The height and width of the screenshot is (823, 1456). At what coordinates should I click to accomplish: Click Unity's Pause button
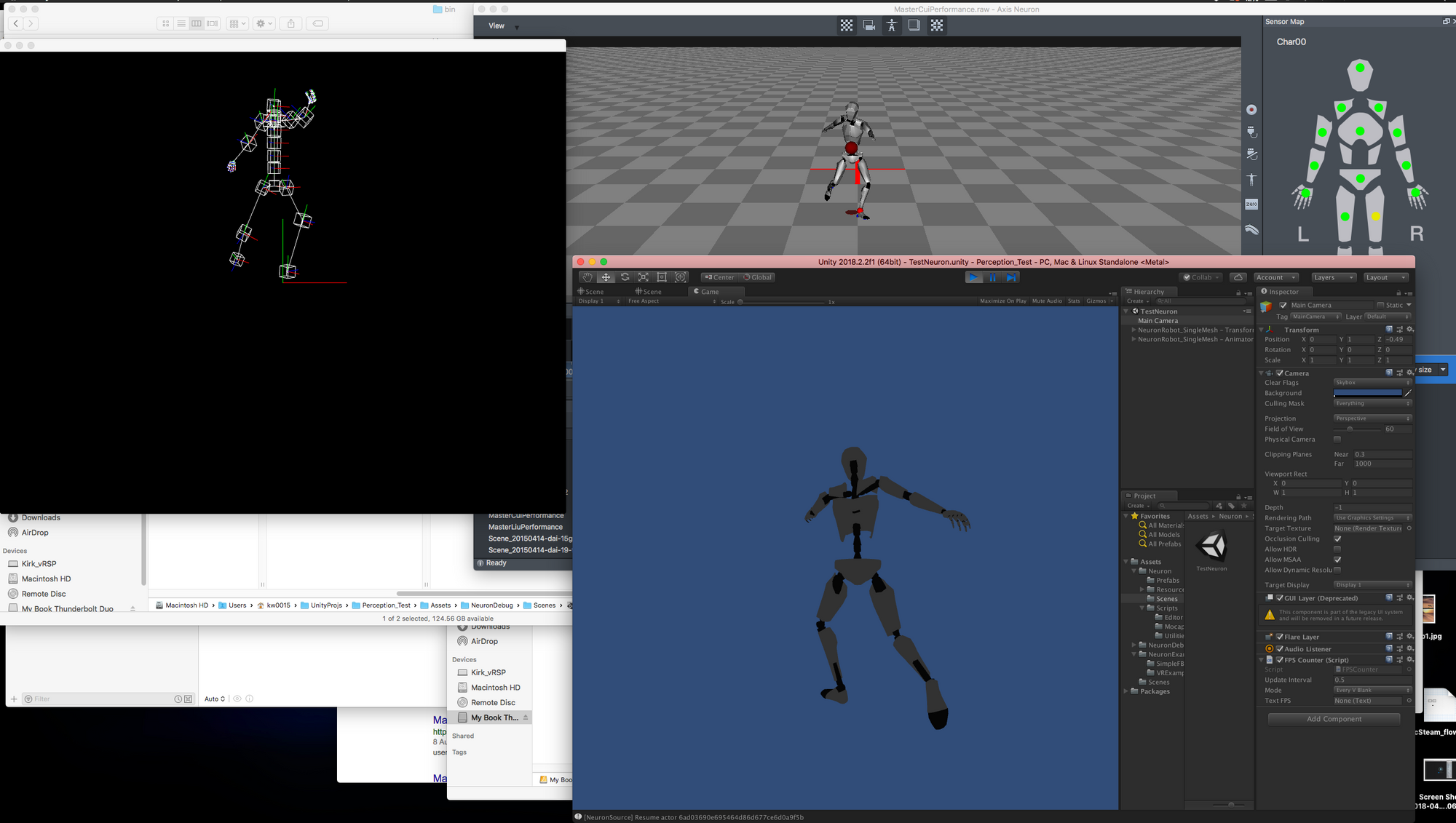click(992, 277)
